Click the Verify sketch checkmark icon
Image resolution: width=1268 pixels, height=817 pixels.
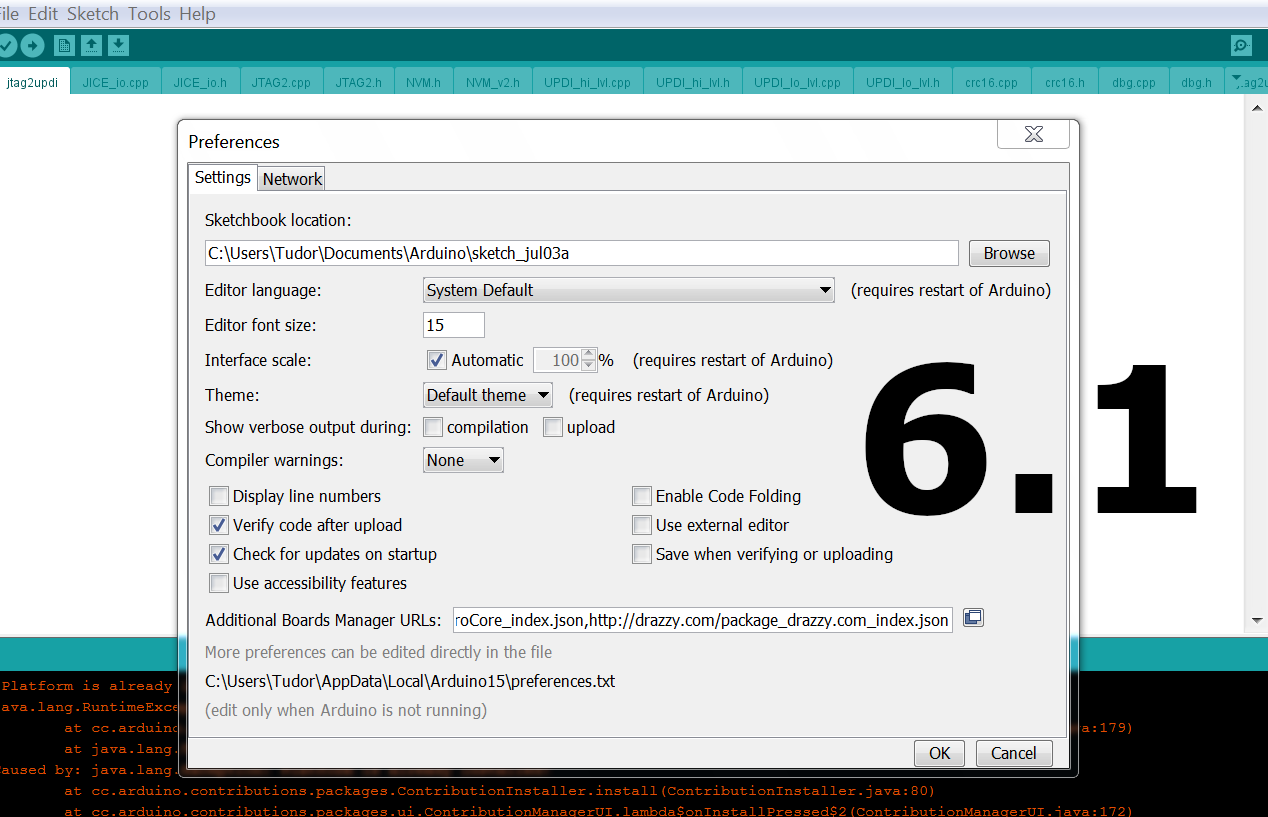click(6, 45)
